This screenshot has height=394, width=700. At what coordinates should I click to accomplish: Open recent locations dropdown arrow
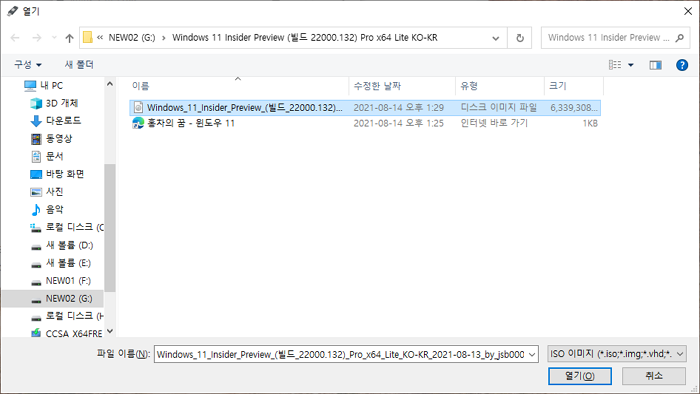pyautogui.click(x=54, y=38)
